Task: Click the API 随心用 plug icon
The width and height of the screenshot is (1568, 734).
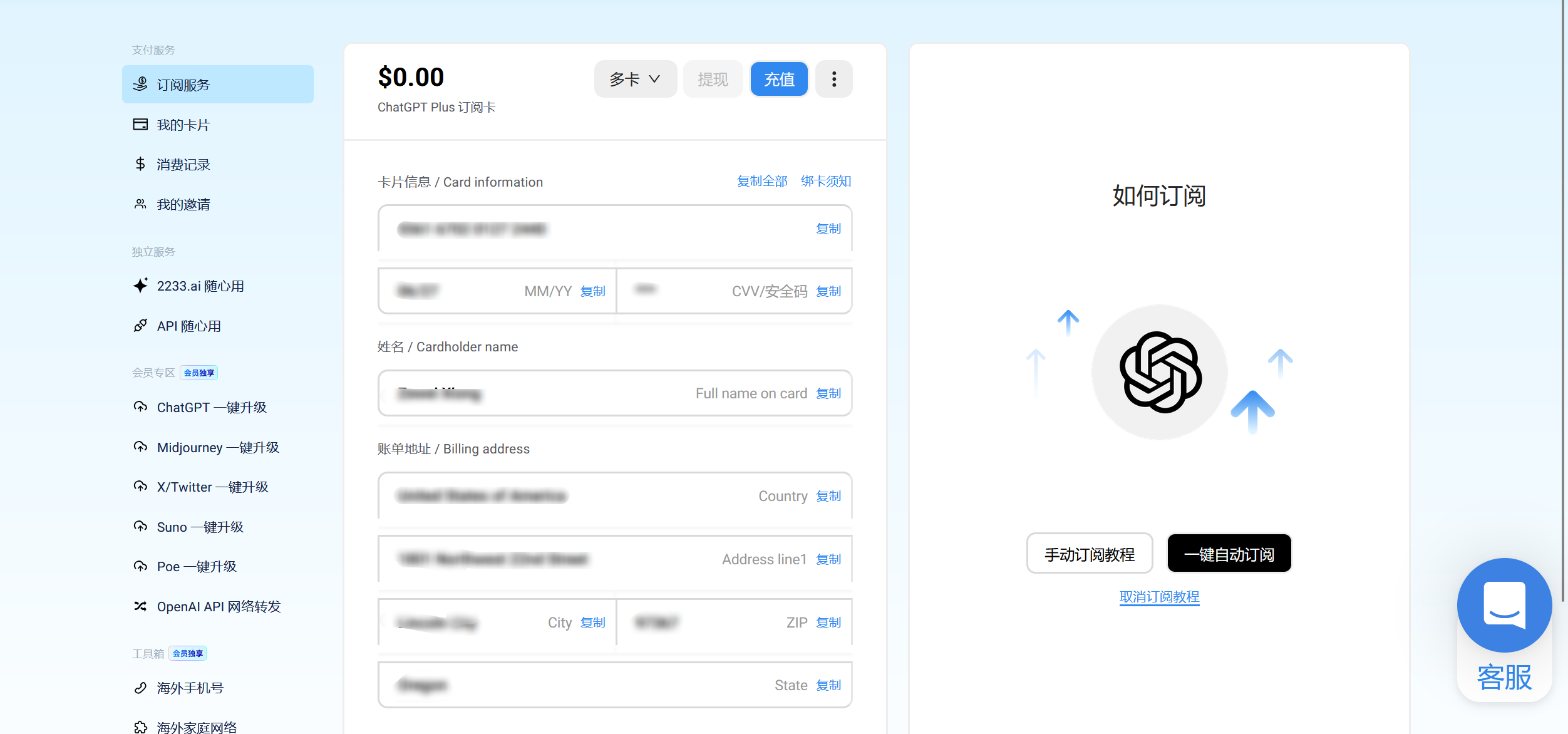Action: coord(140,326)
